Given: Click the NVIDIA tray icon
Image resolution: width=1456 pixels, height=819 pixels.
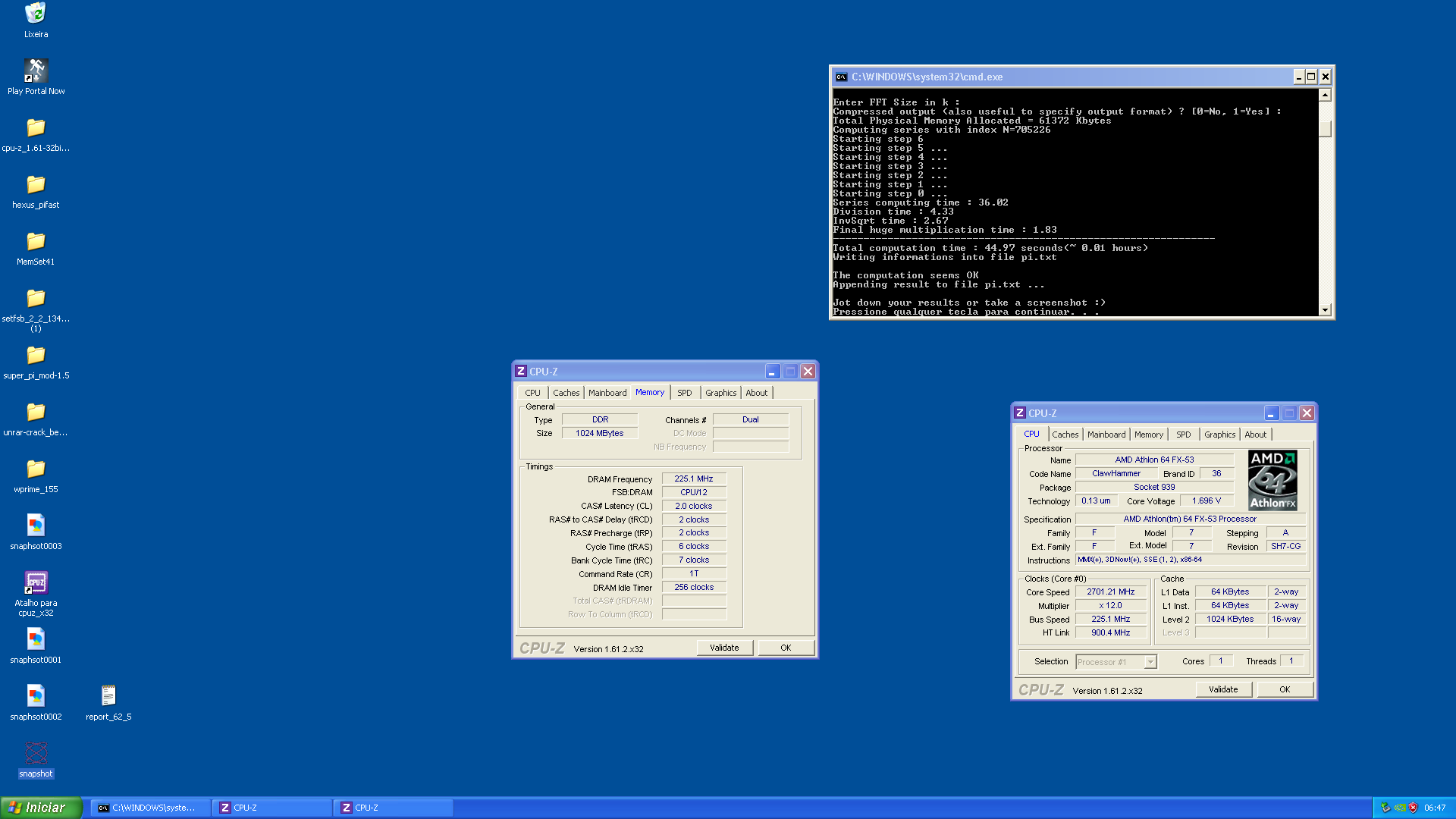Looking at the screenshot, I should 1400,808.
